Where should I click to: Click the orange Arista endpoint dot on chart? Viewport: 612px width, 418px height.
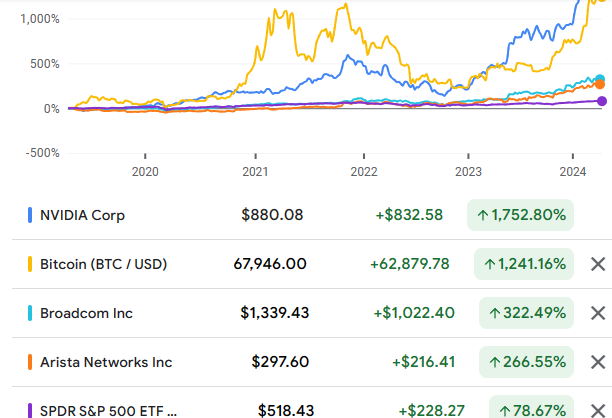click(600, 84)
